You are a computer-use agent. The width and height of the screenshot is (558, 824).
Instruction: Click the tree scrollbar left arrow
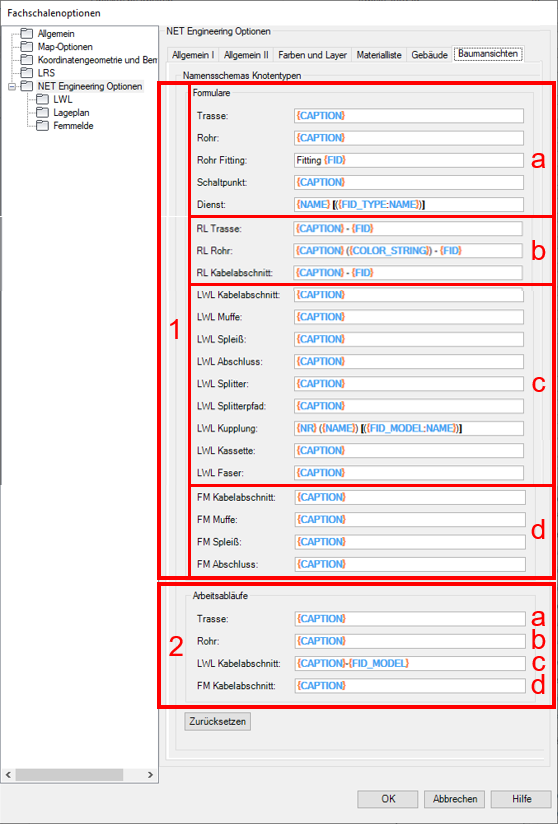tap(8, 775)
